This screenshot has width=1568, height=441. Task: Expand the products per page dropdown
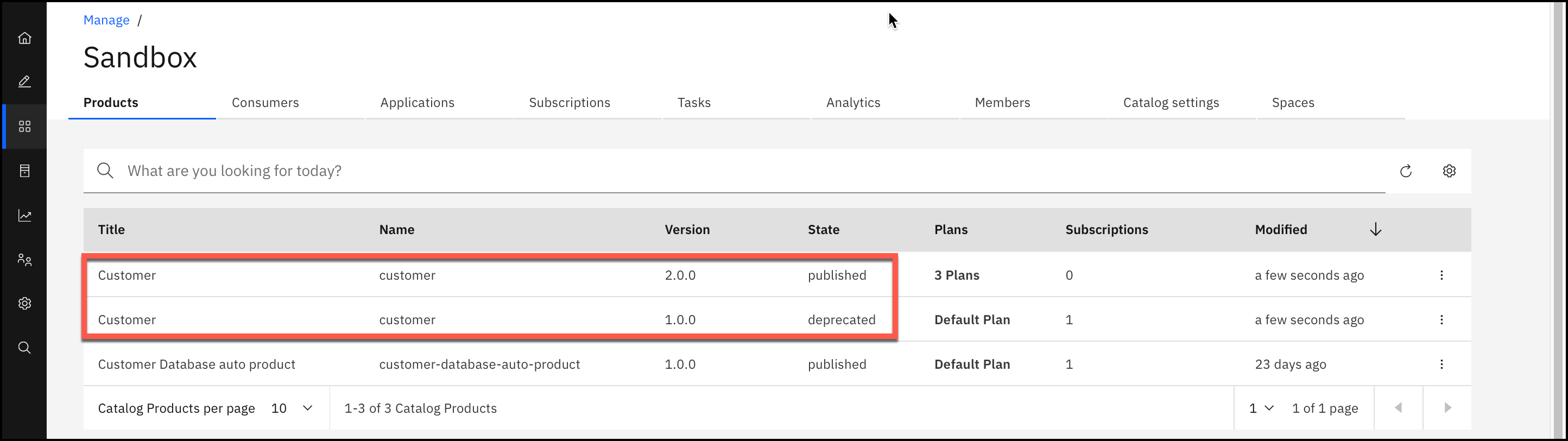pyautogui.click(x=292, y=408)
